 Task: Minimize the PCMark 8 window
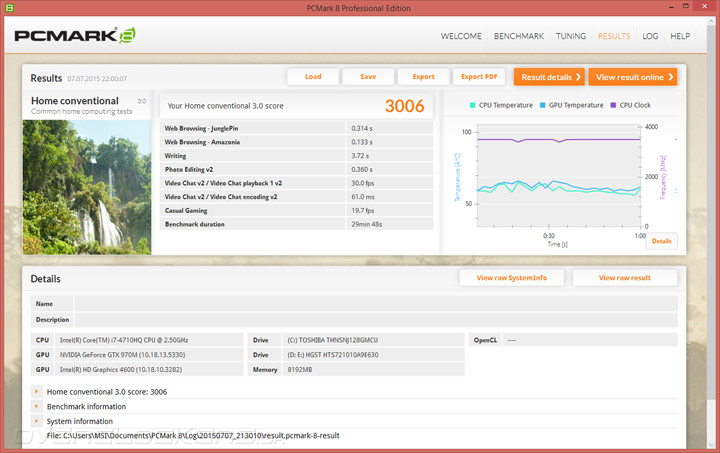672,7
